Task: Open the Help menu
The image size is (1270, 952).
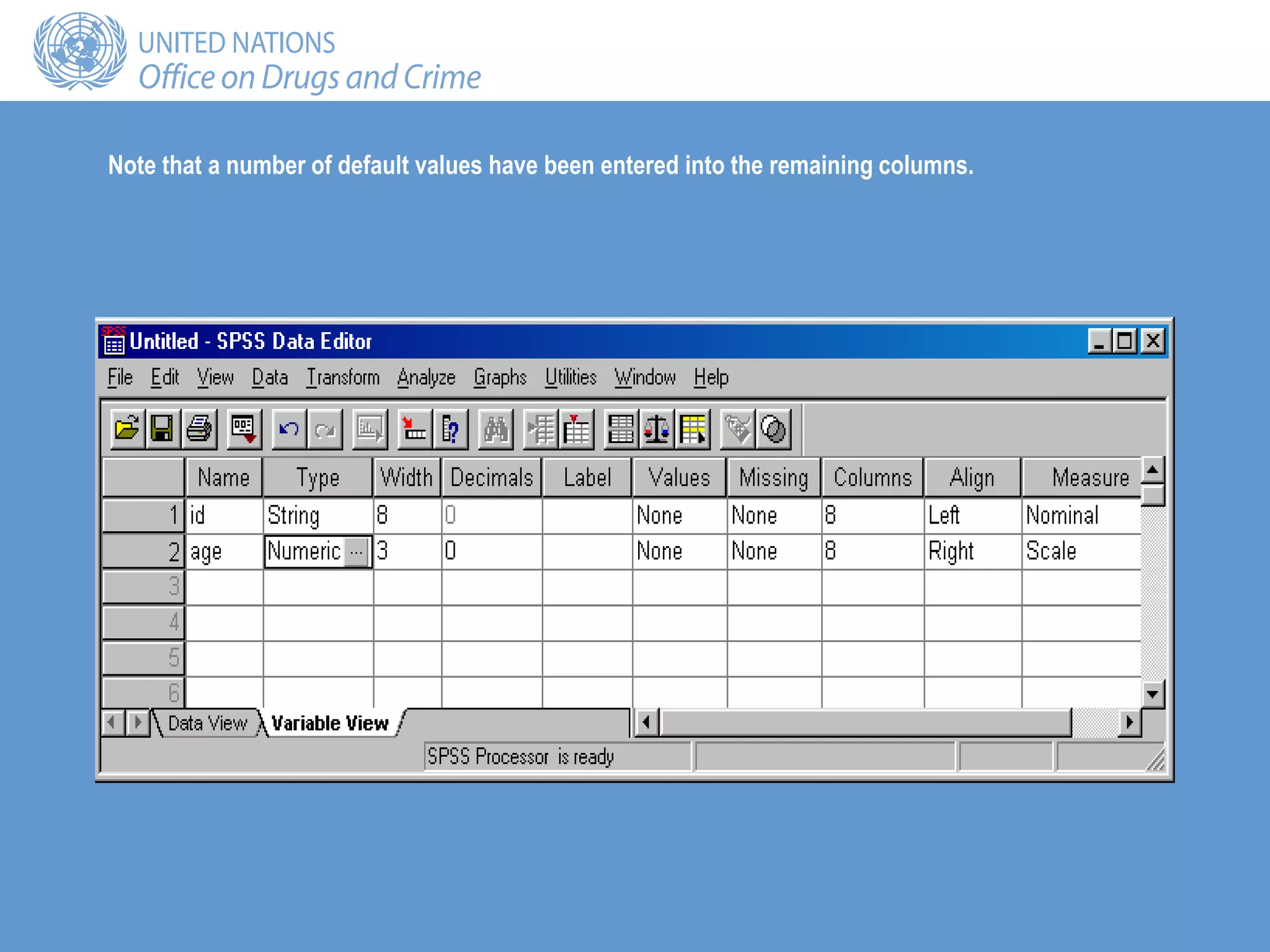Action: click(x=711, y=377)
